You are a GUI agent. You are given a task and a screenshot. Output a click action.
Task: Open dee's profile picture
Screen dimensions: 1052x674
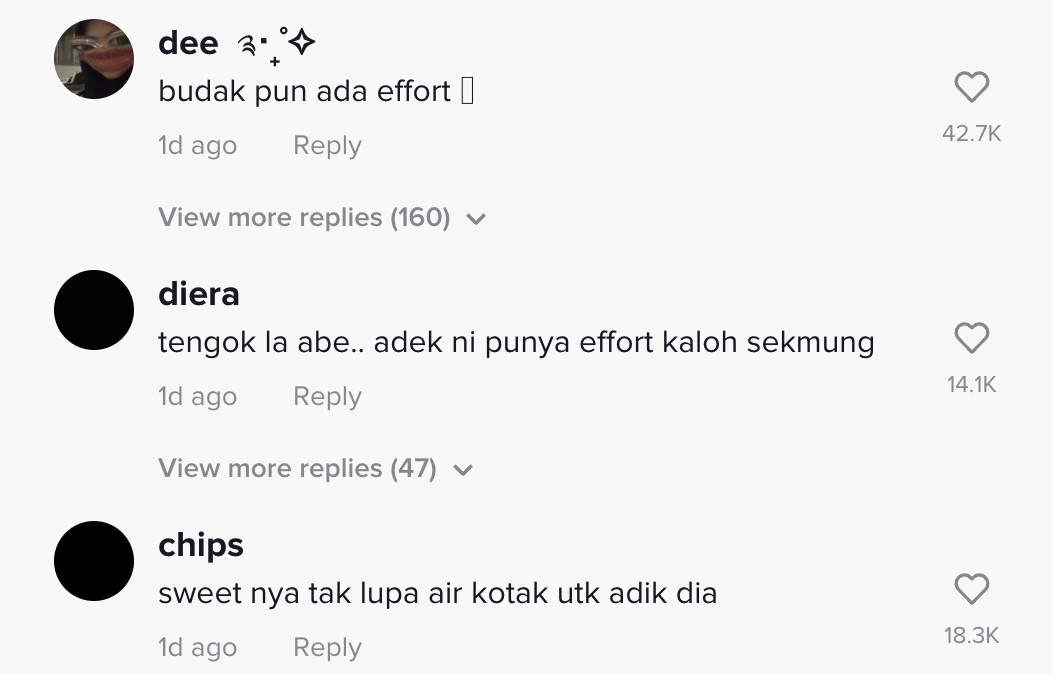(93, 59)
